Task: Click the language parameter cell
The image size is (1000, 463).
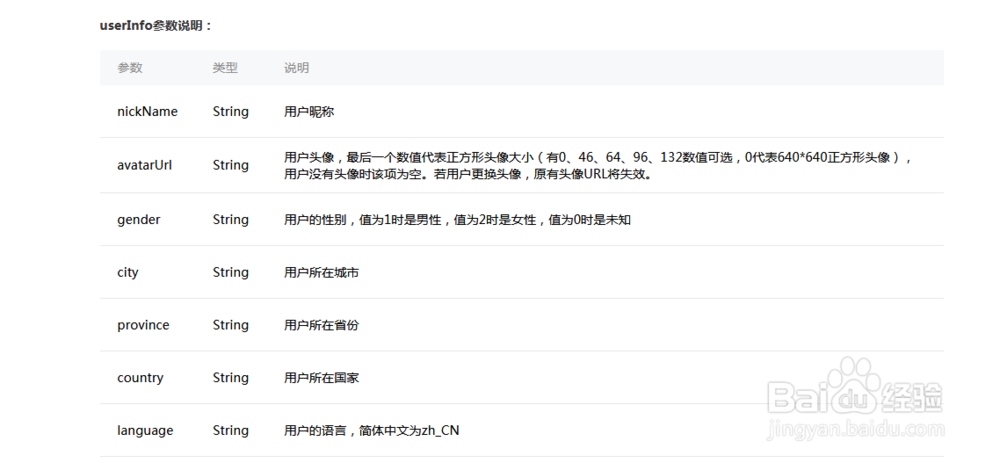Action: (x=145, y=430)
